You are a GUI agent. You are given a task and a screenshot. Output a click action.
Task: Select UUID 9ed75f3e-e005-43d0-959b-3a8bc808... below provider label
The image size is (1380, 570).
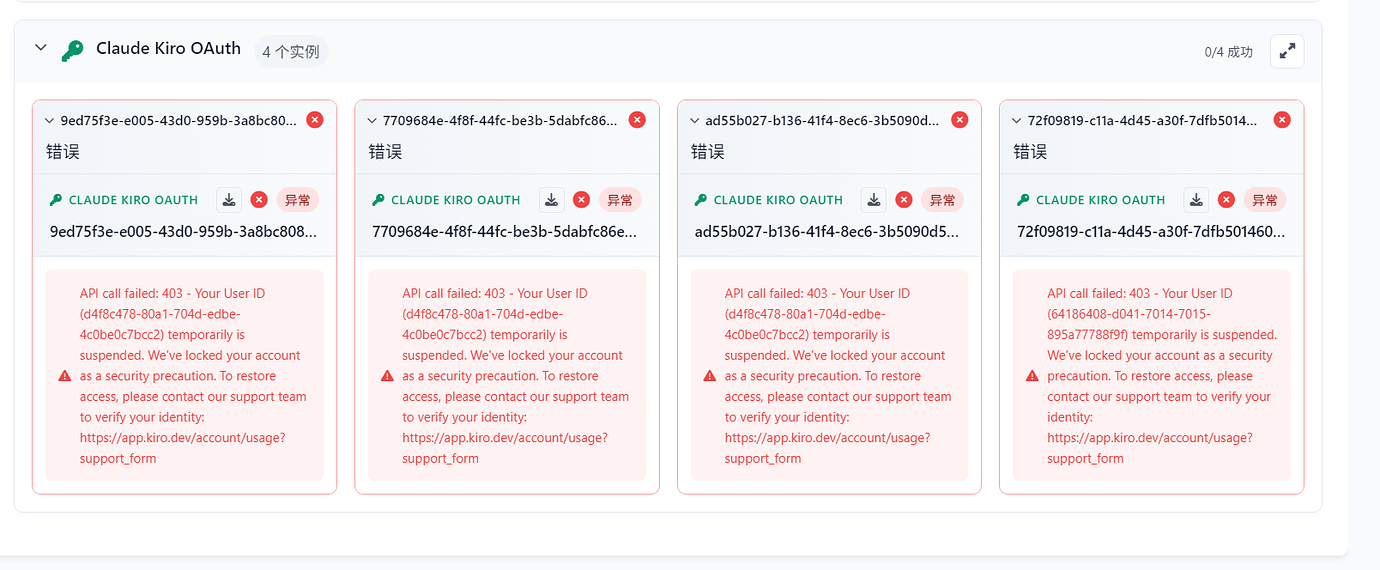point(184,232)
